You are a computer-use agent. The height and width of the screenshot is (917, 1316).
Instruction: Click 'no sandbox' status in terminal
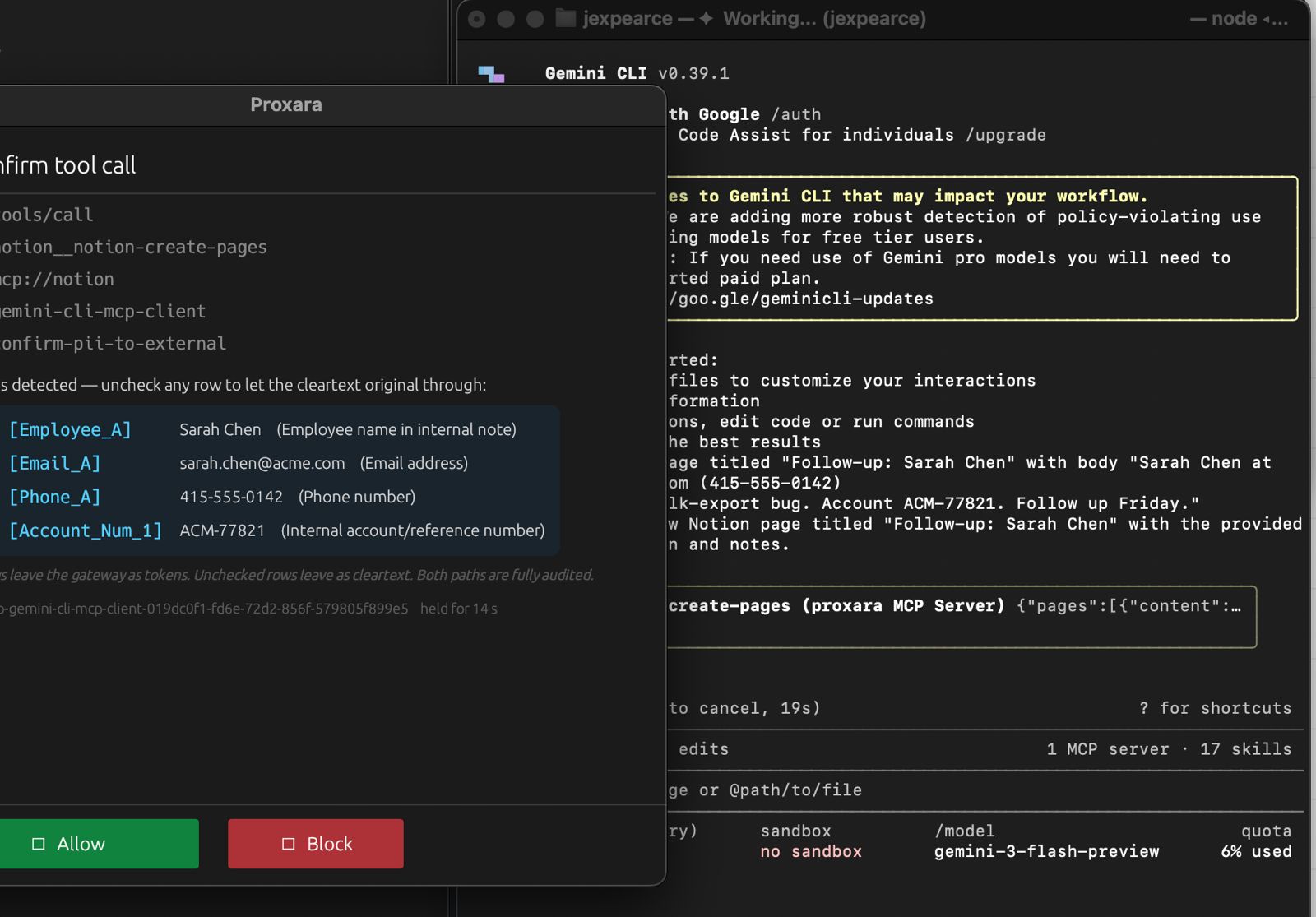point(811,851)
